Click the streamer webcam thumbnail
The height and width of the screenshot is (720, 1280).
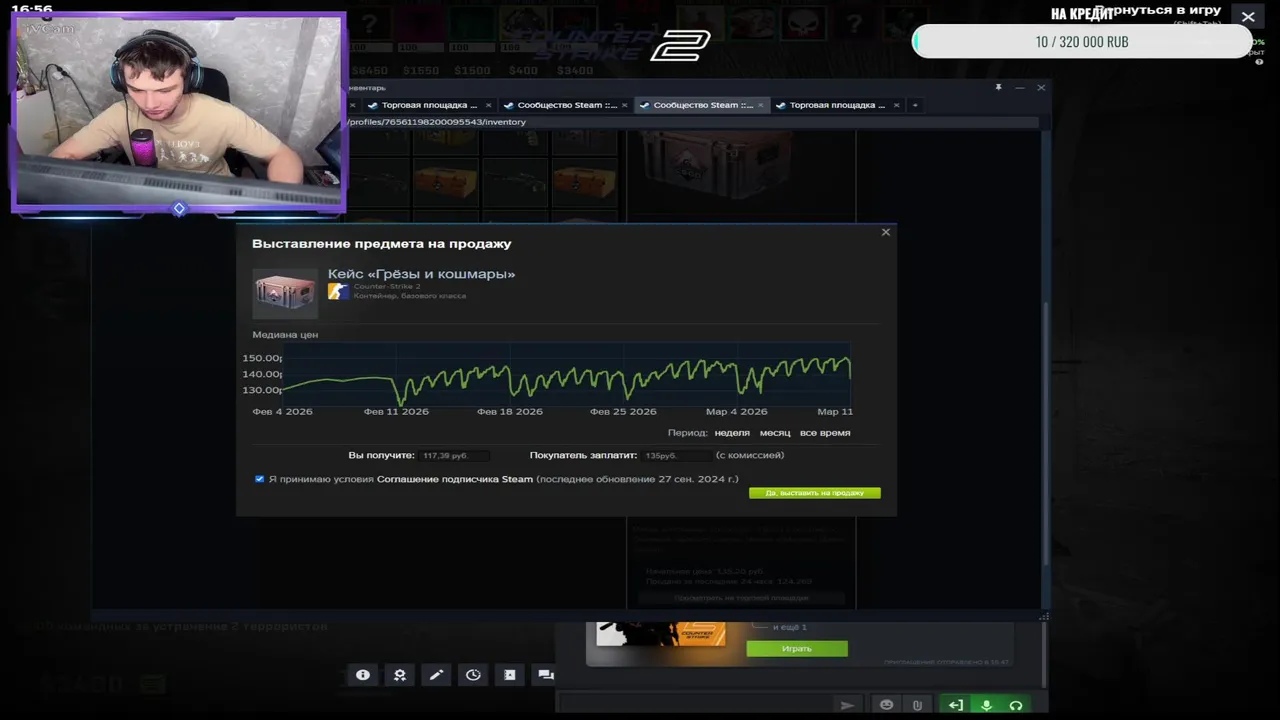click(178, 112)
